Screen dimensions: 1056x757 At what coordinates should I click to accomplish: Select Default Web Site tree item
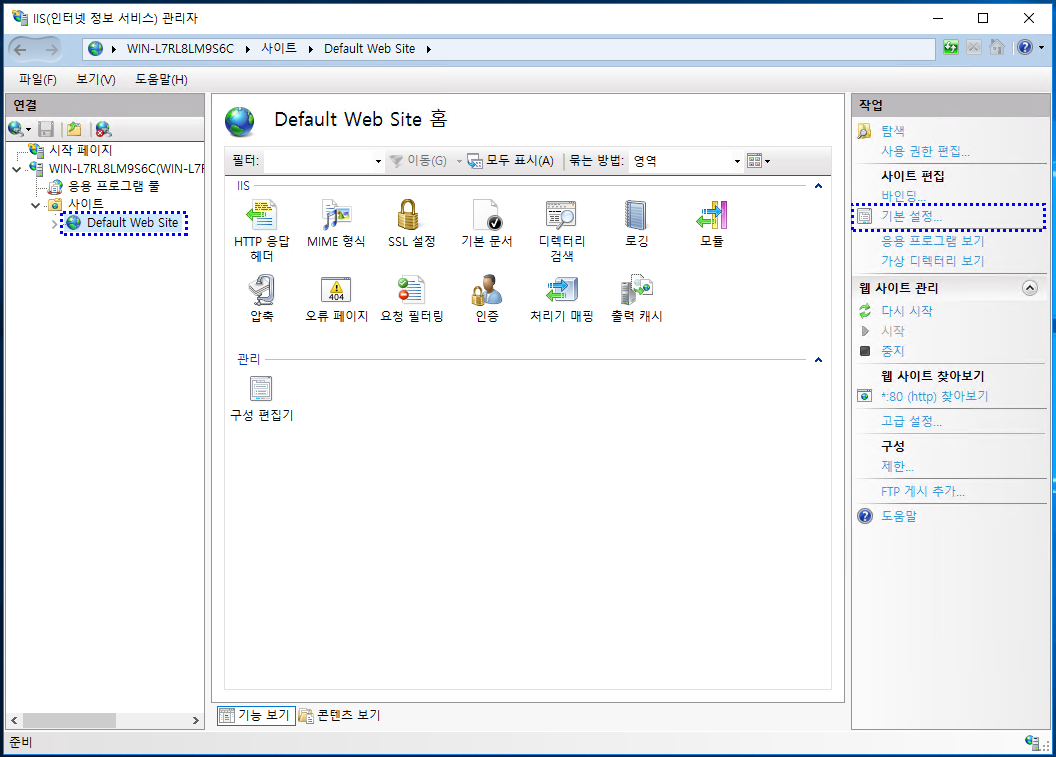tap(132, 223)
